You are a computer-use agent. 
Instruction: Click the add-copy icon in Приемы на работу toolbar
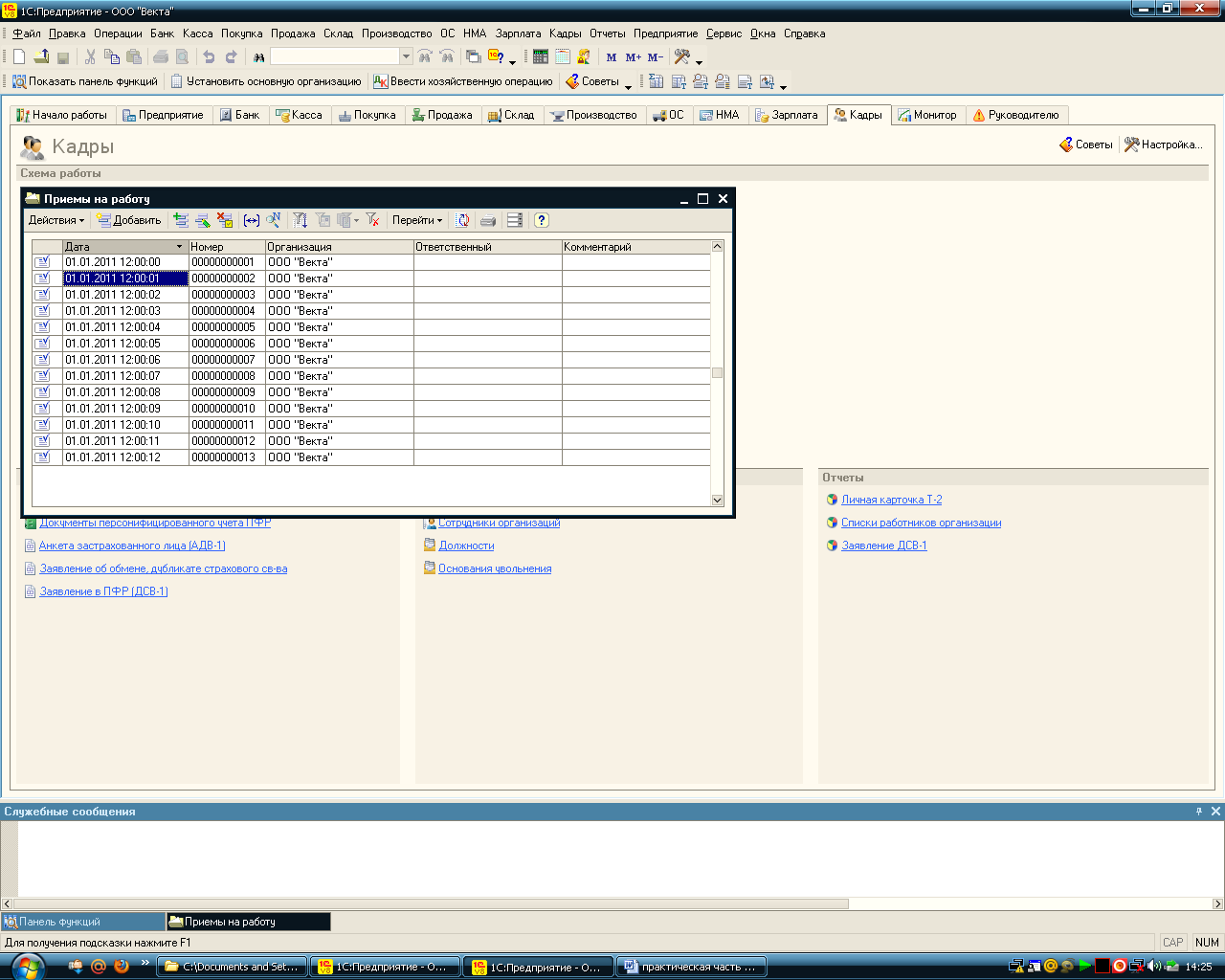pos(181,220)
